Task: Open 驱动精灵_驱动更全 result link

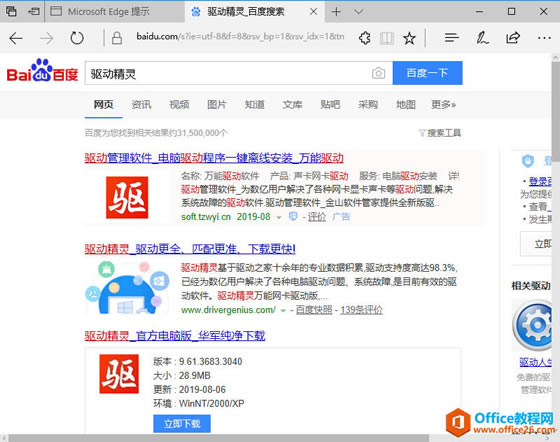Action: 190,248
